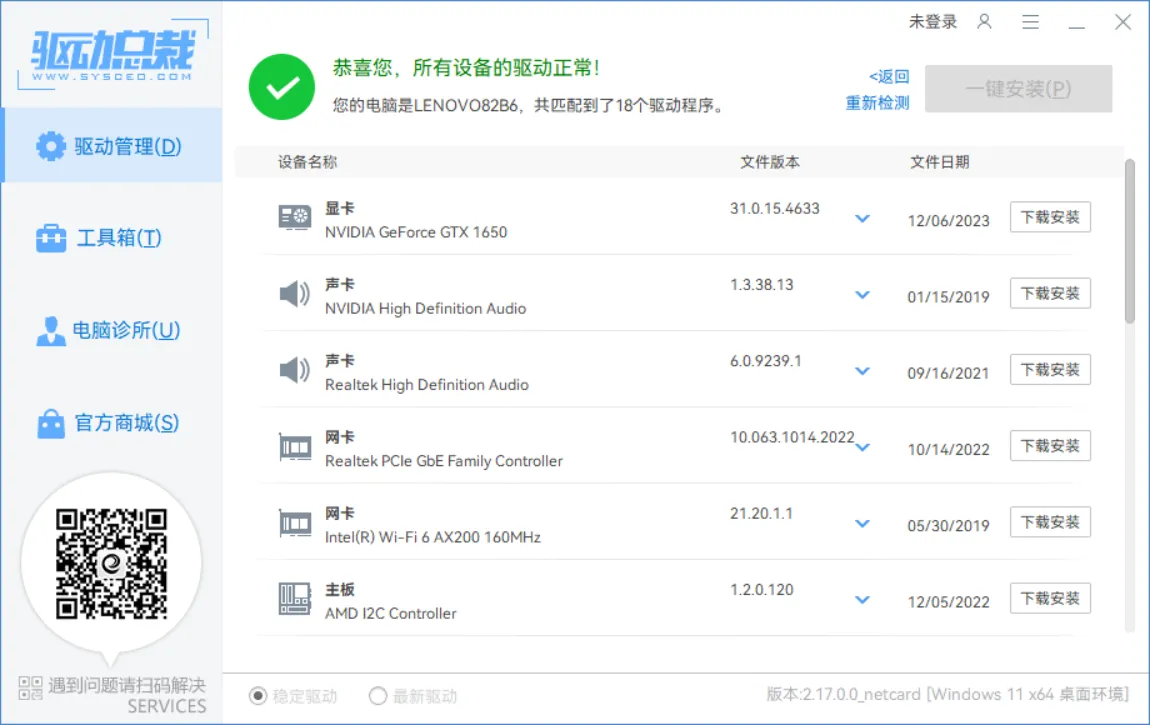Switch to 最新驱动 mode
Viewport: 1150px width, 725px height.
[378, 698]
